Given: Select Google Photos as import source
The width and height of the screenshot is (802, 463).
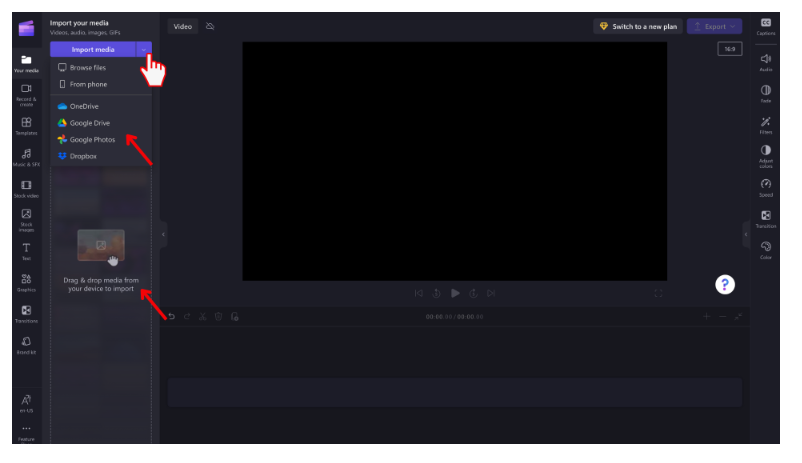Looking at the screenshot, I should tap(101, 139).
